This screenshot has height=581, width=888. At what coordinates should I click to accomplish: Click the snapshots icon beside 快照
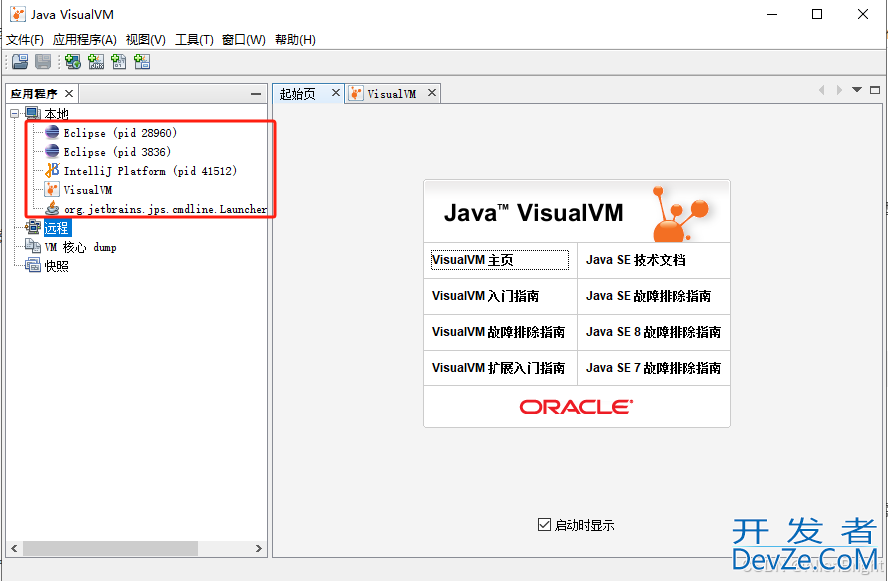(x=33, y=265)
